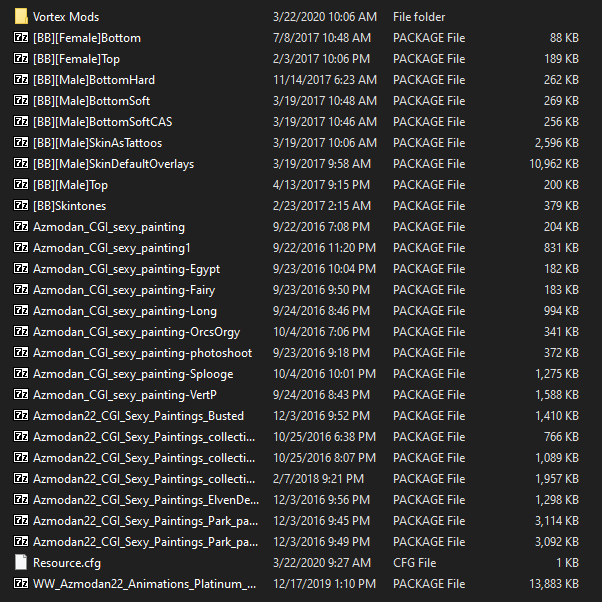This screenshot has height=602, width=602.
Task: Select the file name WW_Azmodan22_Animations_Platinum_...
Action: 144,584
